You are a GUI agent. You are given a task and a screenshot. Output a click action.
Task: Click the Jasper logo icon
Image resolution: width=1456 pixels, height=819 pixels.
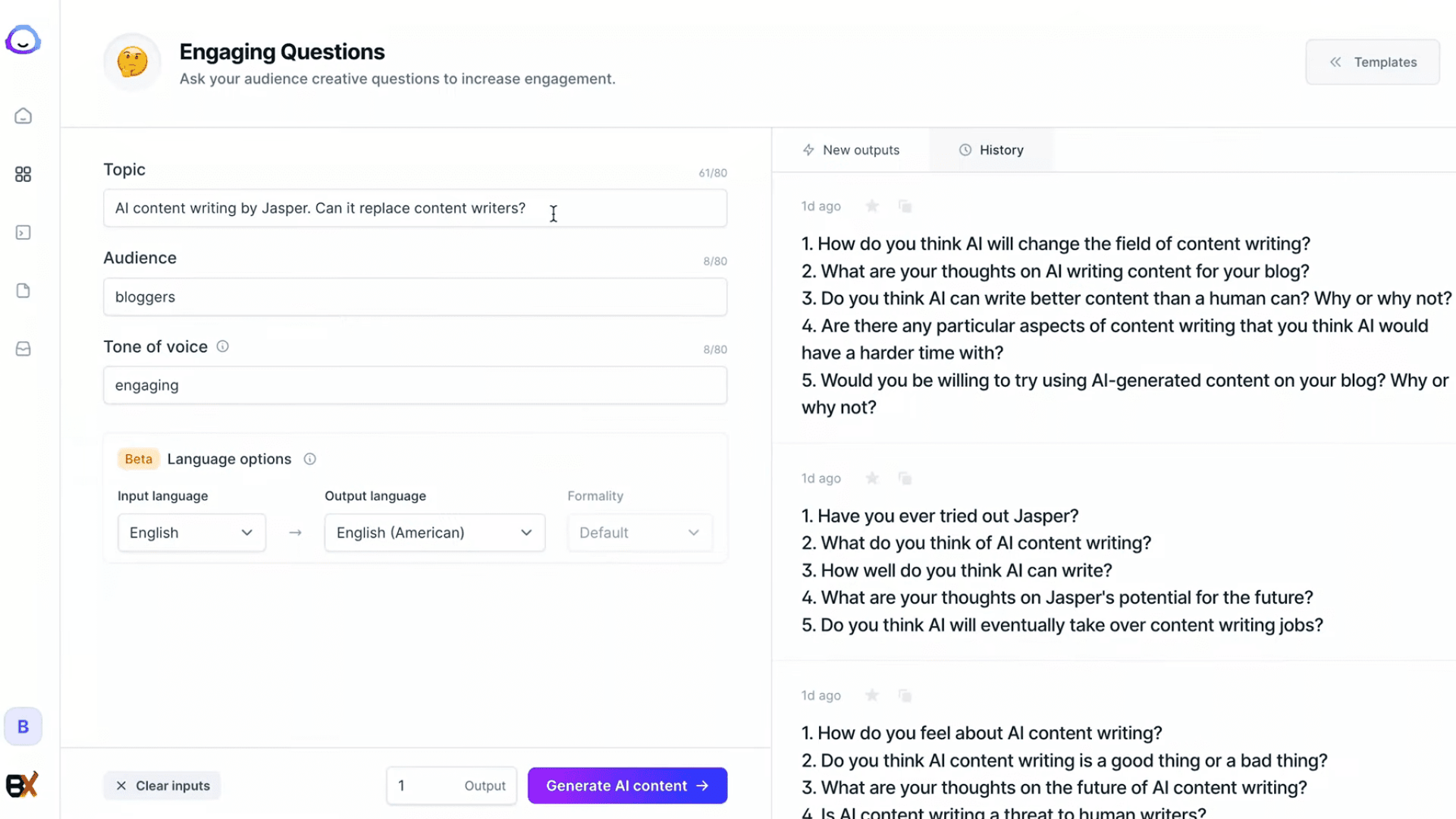(23, 40)
